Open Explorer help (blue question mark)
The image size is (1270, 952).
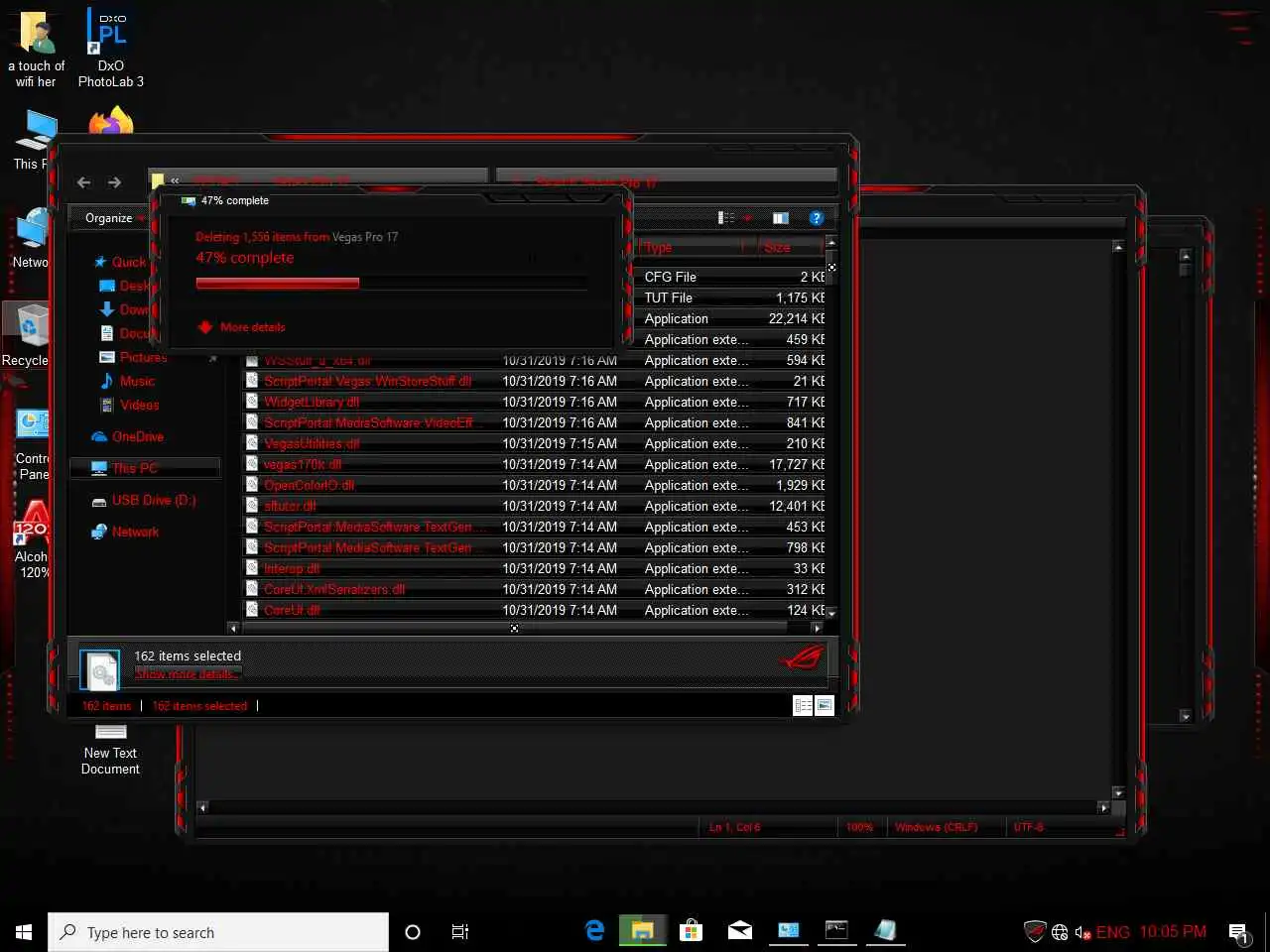[816, 218]
